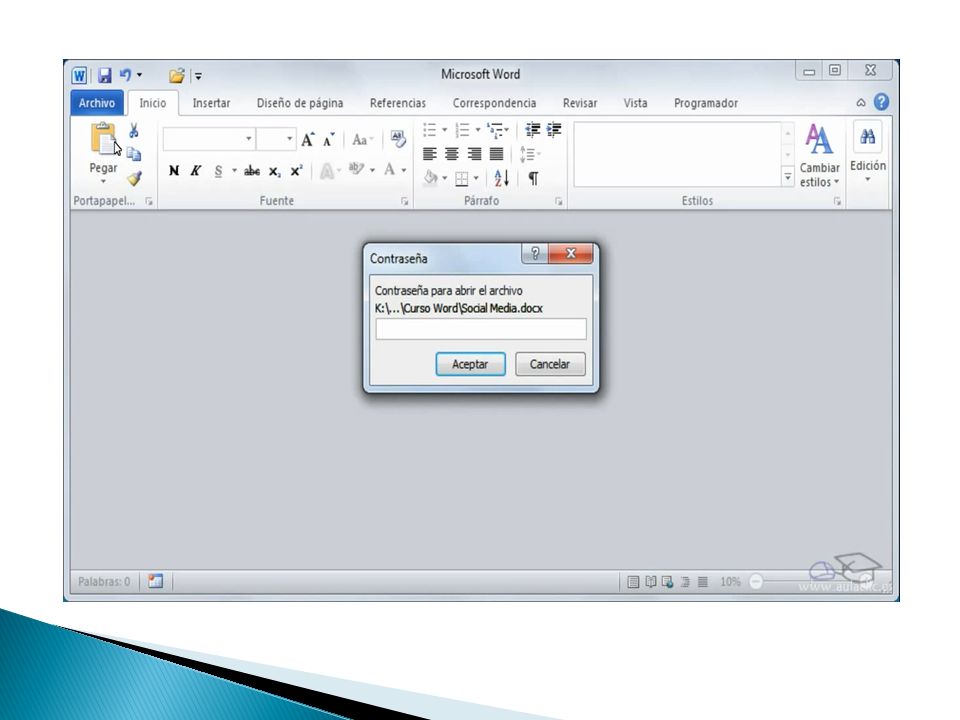Toggle bold N formatting
The image size is (960, 720).
tap(174, 171)
